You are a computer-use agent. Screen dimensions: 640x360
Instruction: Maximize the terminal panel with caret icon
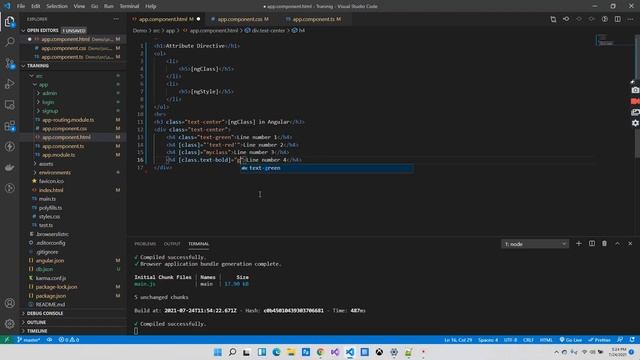[617, 244]
